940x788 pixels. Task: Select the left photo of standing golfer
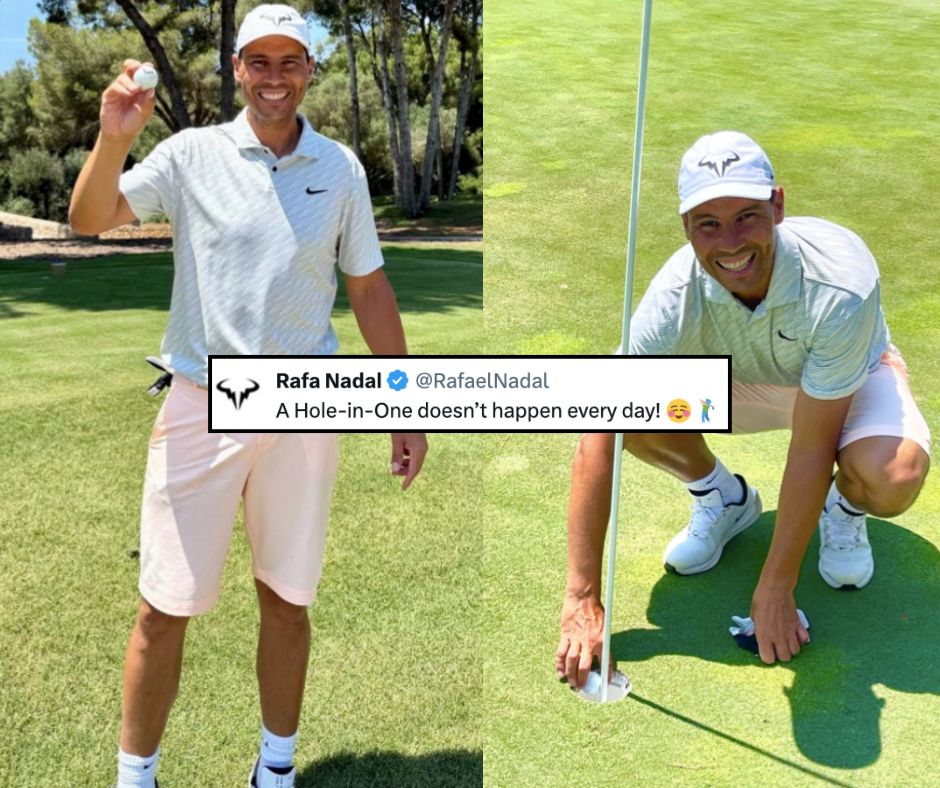pyautogui.click(x=241, y=394)
